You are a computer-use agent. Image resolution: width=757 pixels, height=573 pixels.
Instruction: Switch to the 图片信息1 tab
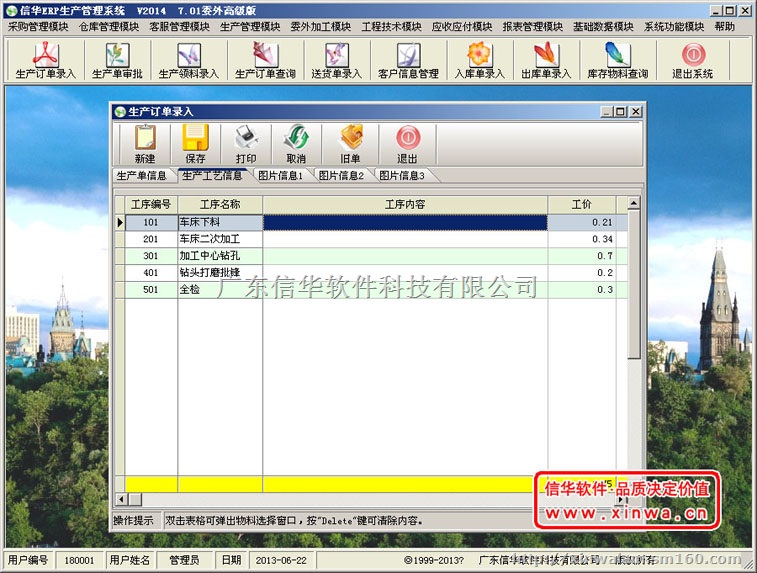pos(280,176)
